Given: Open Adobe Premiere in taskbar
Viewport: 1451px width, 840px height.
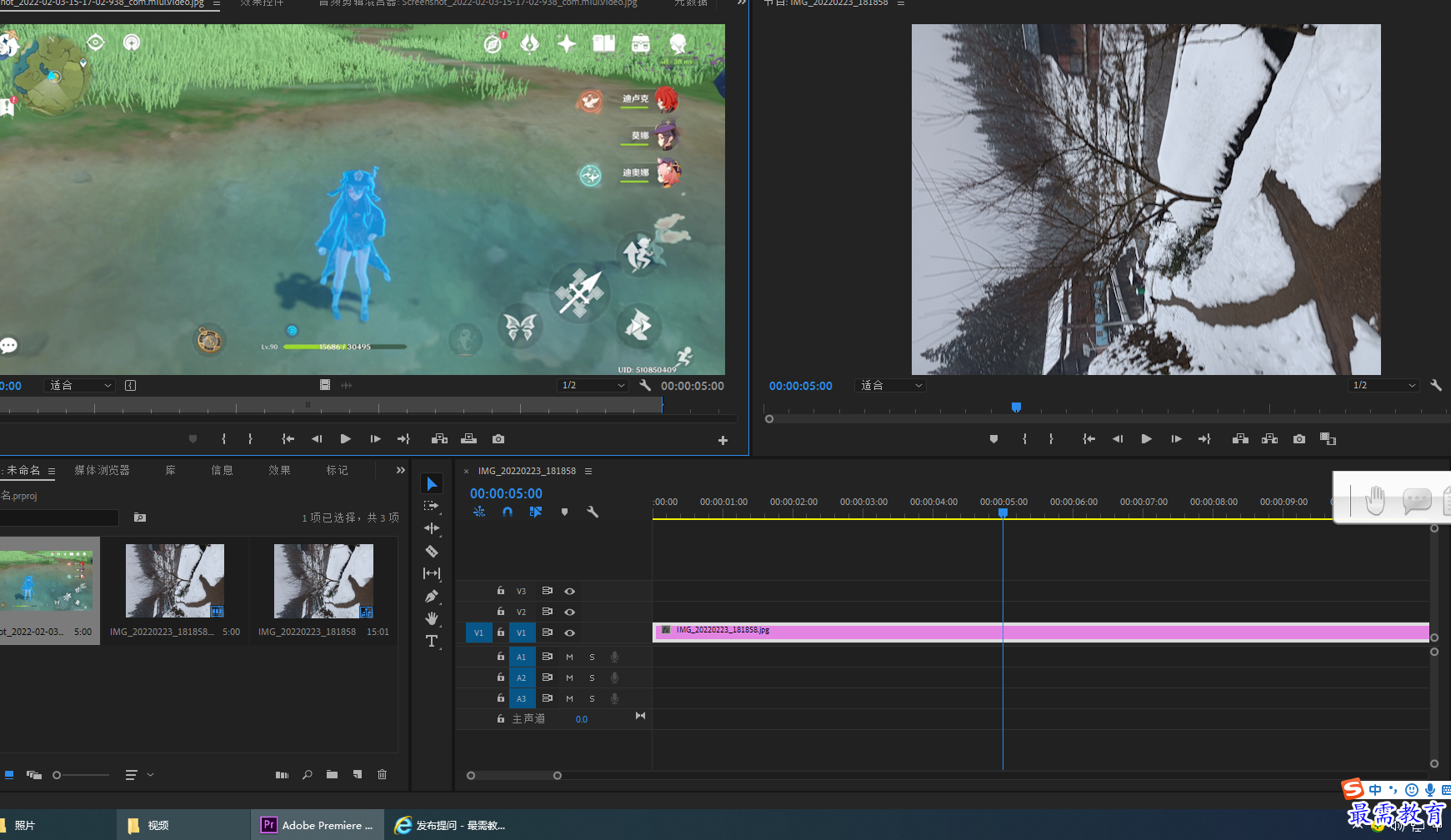Looking at the screenshot, I should click(x=318, y=825).
